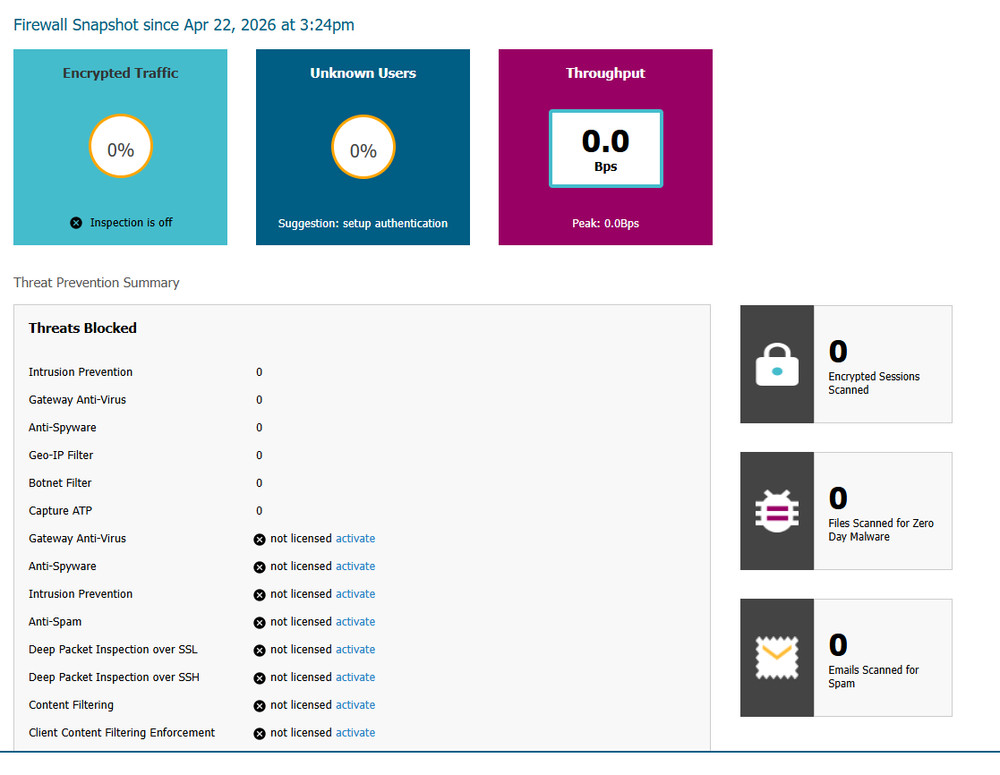Click 'Suggestion: setup authentication' text

point(363,223)
